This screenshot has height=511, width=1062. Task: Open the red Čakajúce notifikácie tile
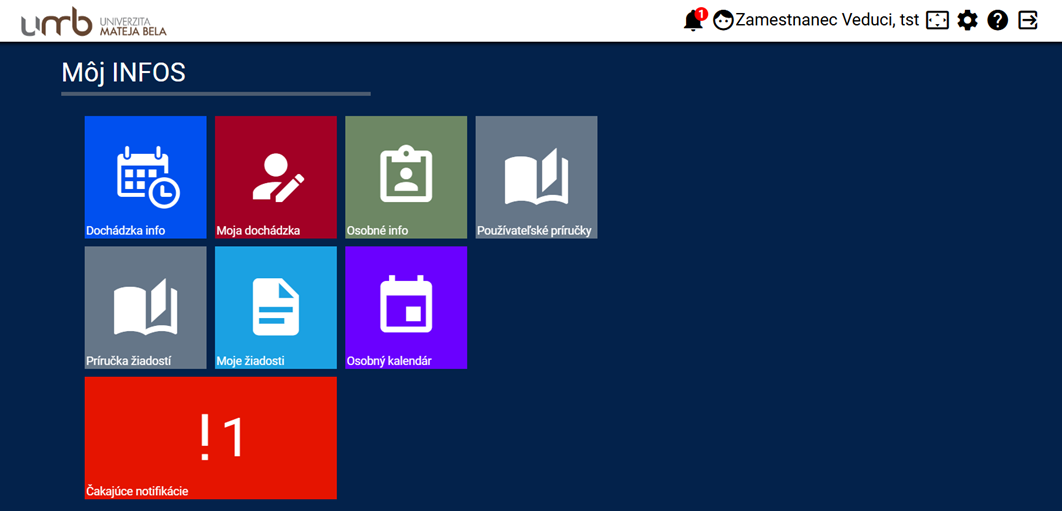[x=211, y=437]
